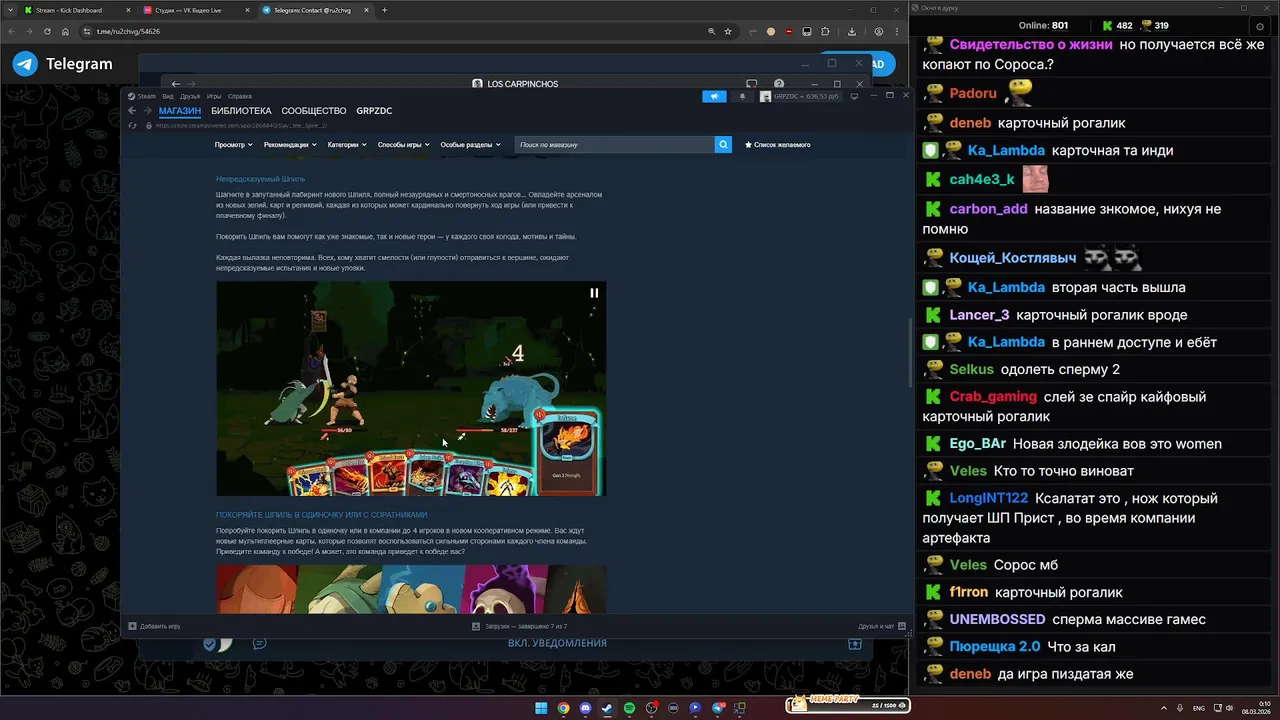Open the Игры menu in Steam
Image resolution: width=1280 pixels, height=720 pixels.
[x=214, y=96]
